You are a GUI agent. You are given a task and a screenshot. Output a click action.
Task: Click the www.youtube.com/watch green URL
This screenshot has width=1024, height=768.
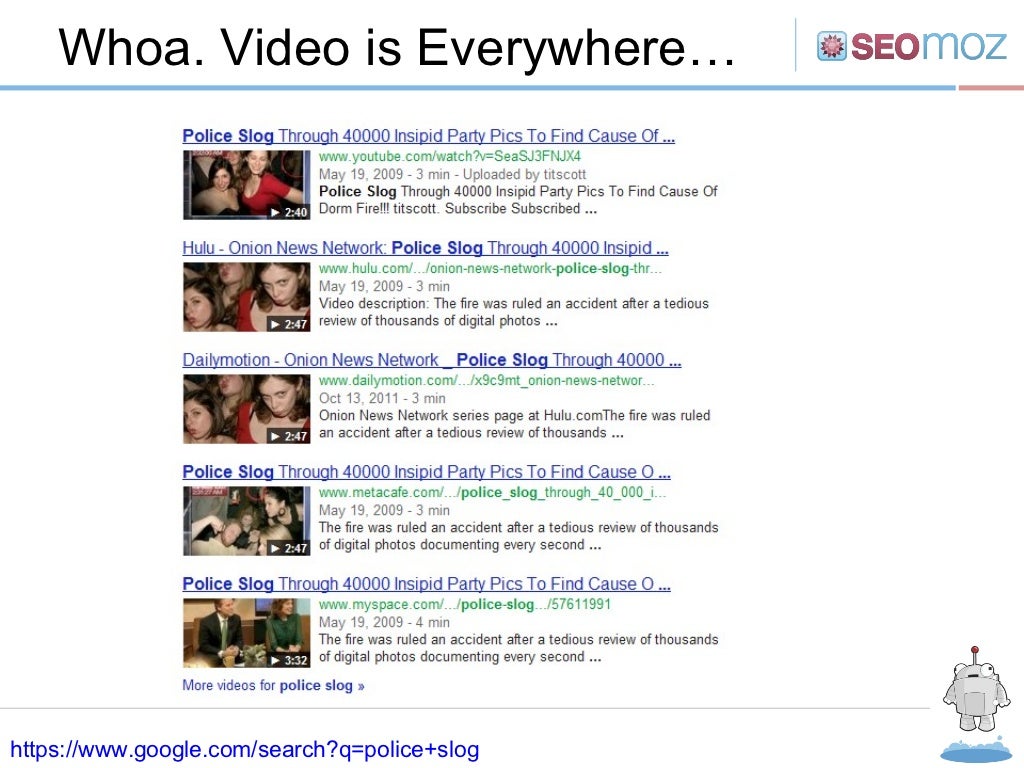pos(449,157)
